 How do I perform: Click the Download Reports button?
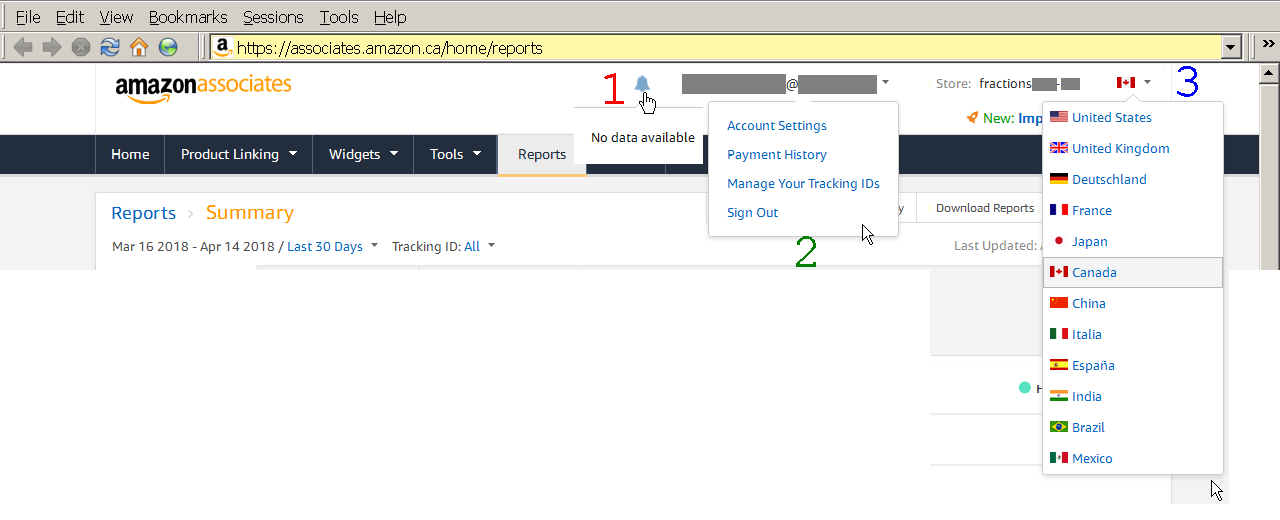[x=985, y=208]
